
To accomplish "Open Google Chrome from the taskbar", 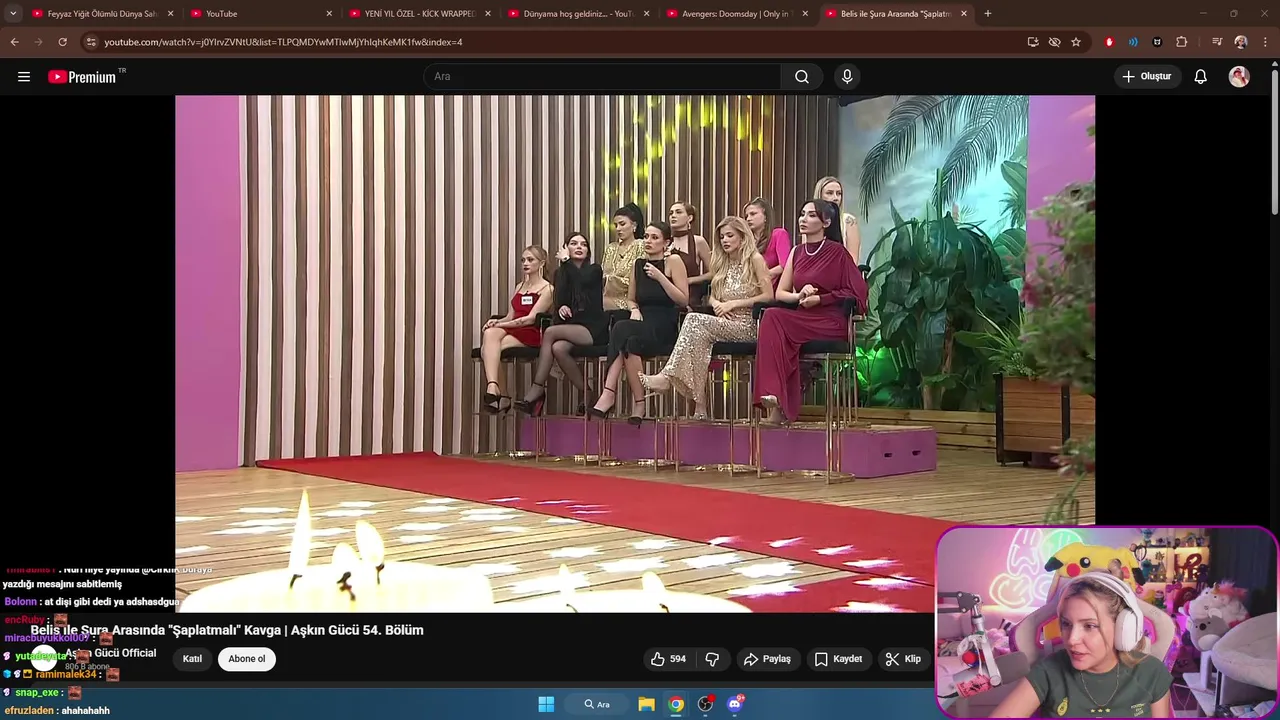I will 676,704.
